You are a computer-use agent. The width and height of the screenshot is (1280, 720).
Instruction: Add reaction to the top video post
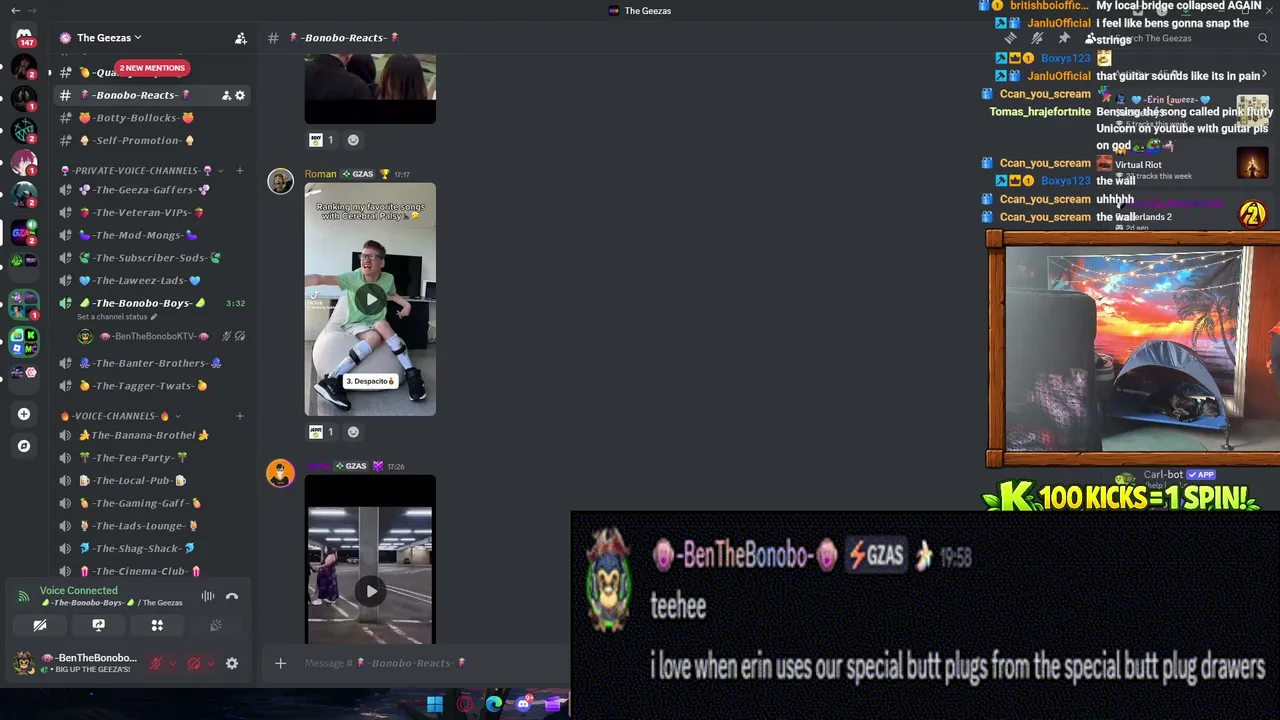click(353, 140)
